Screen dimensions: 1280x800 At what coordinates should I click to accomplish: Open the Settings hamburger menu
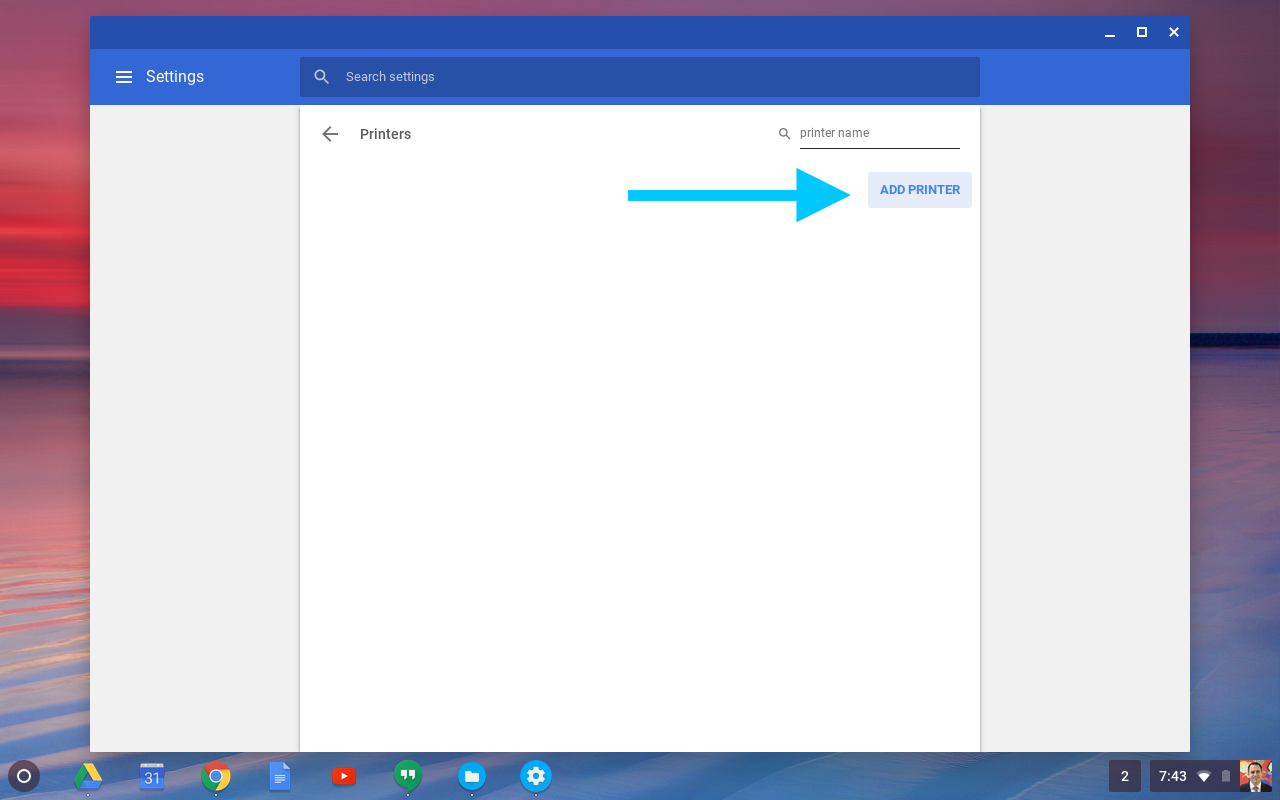click(124, 77)
